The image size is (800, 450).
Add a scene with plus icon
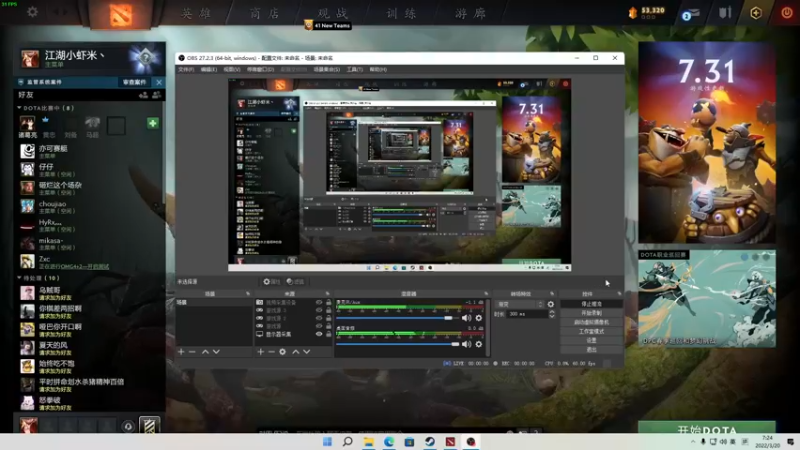point(181,352)
